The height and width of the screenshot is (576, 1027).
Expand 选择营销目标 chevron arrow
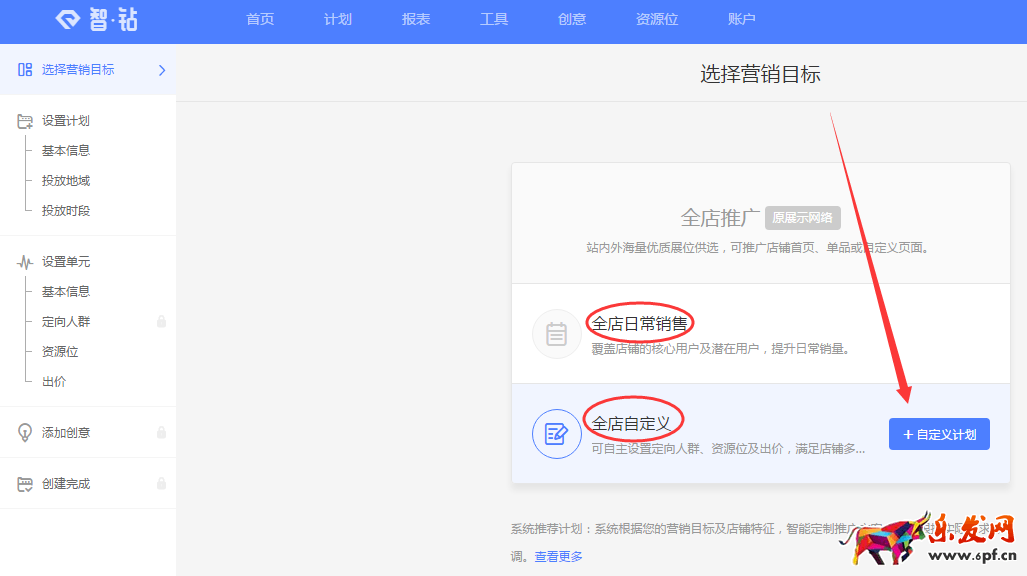(162, 70)
